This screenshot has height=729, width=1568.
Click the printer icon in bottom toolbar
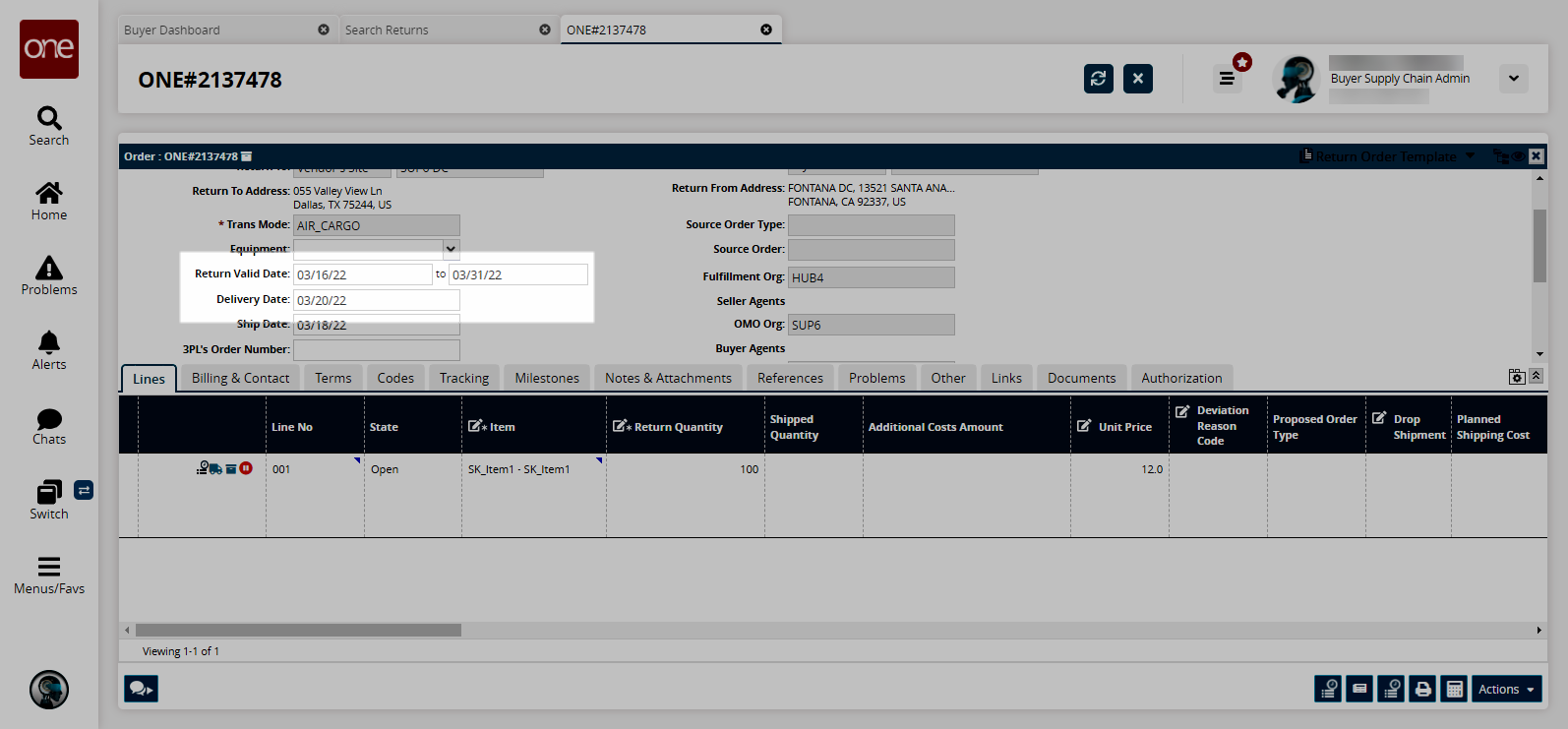tap(1422, 690)
